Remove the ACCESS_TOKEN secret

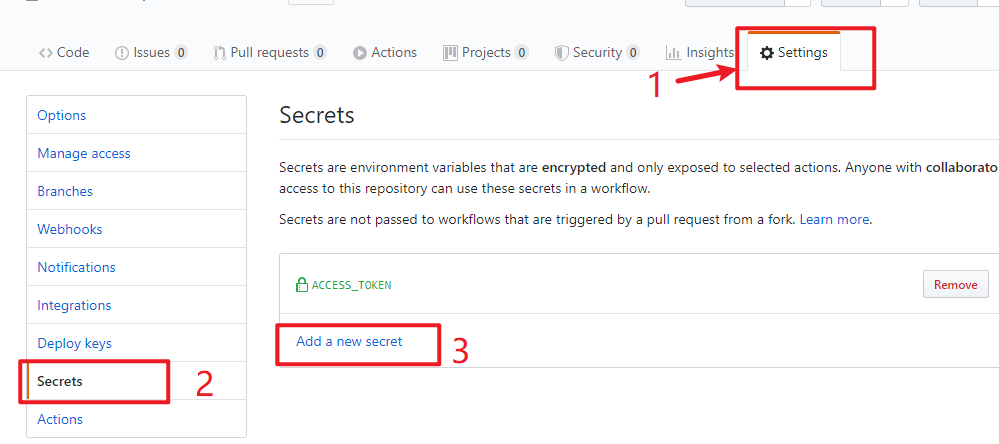956,284
